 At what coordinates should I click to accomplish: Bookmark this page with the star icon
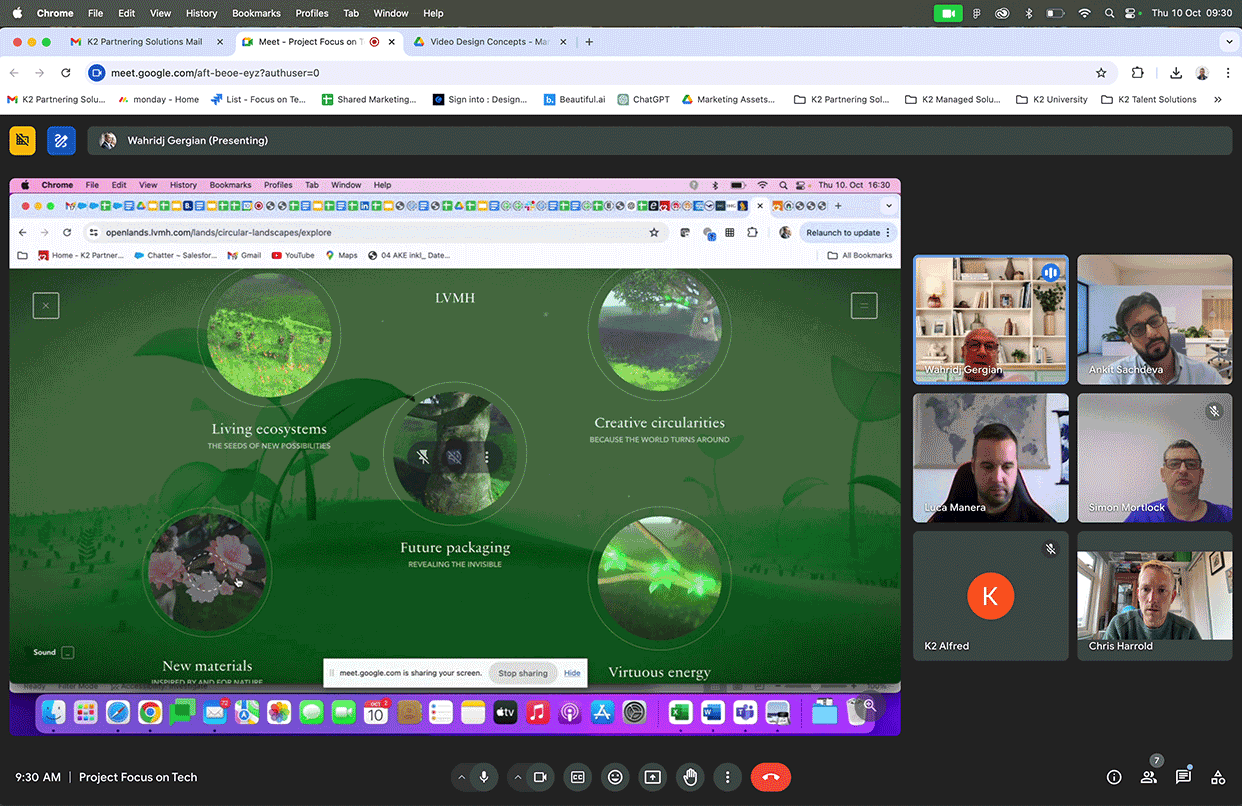(1101, 73)
